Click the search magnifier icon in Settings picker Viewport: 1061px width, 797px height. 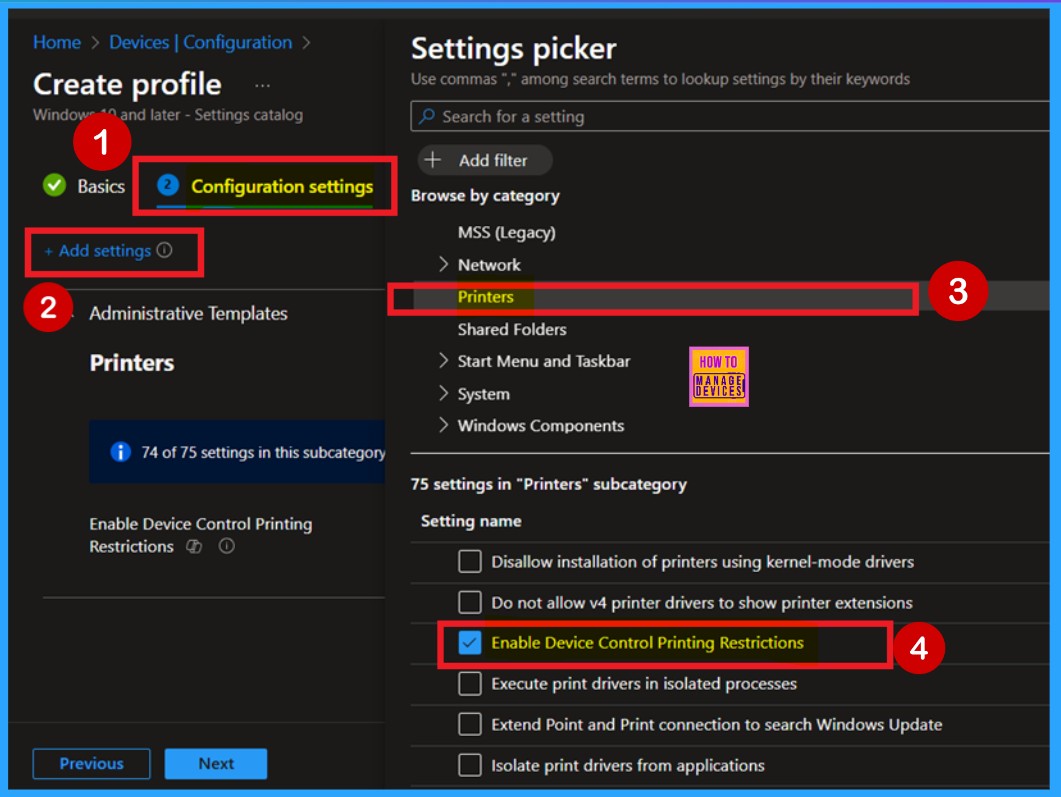coord(427,117)
